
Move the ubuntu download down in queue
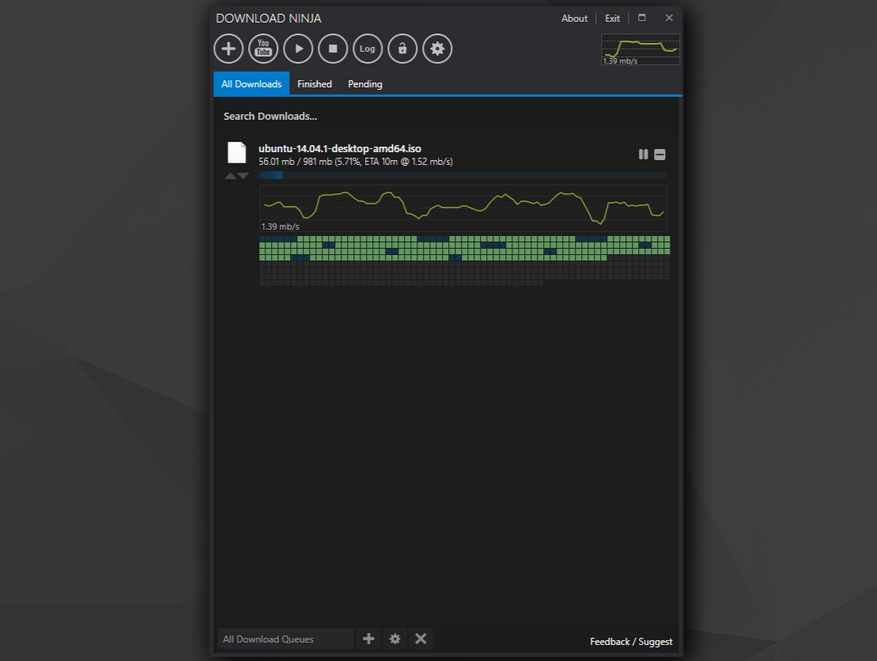(243, 176)
